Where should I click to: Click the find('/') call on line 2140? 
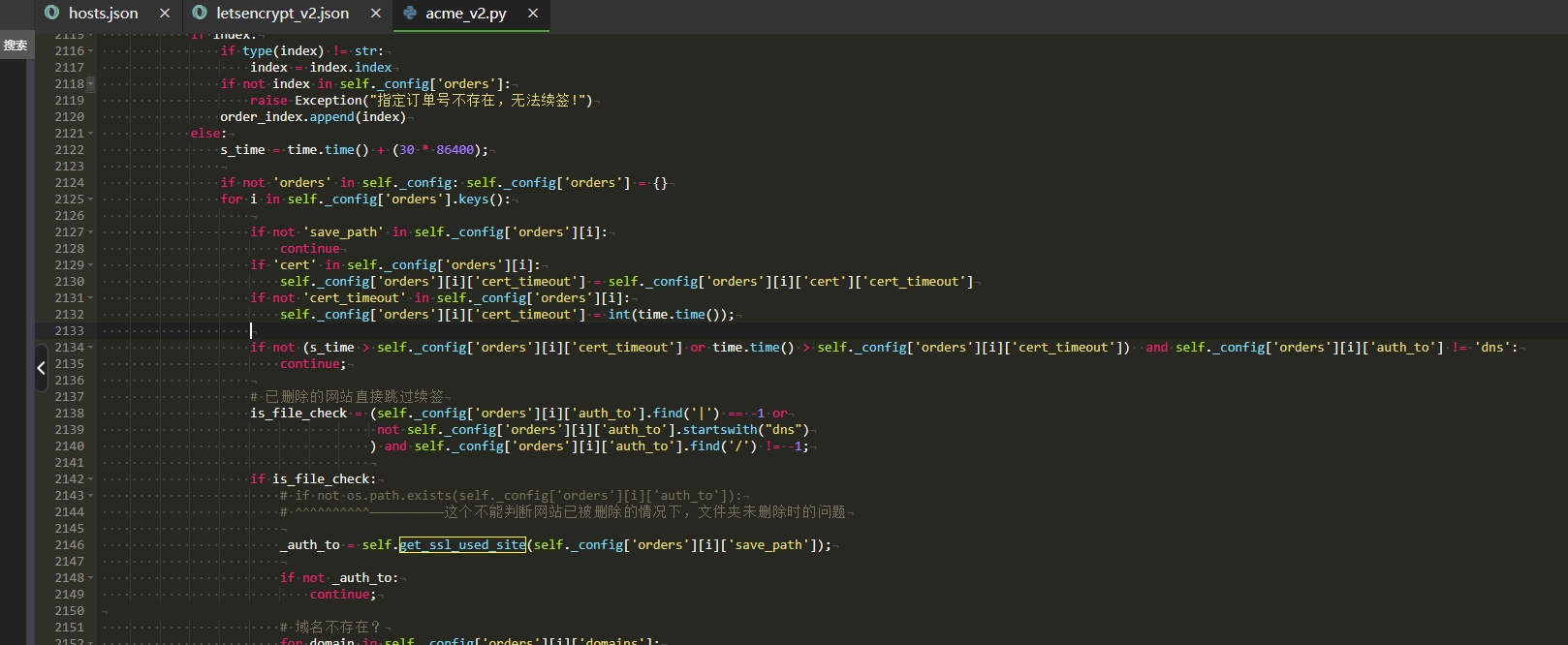724,446
